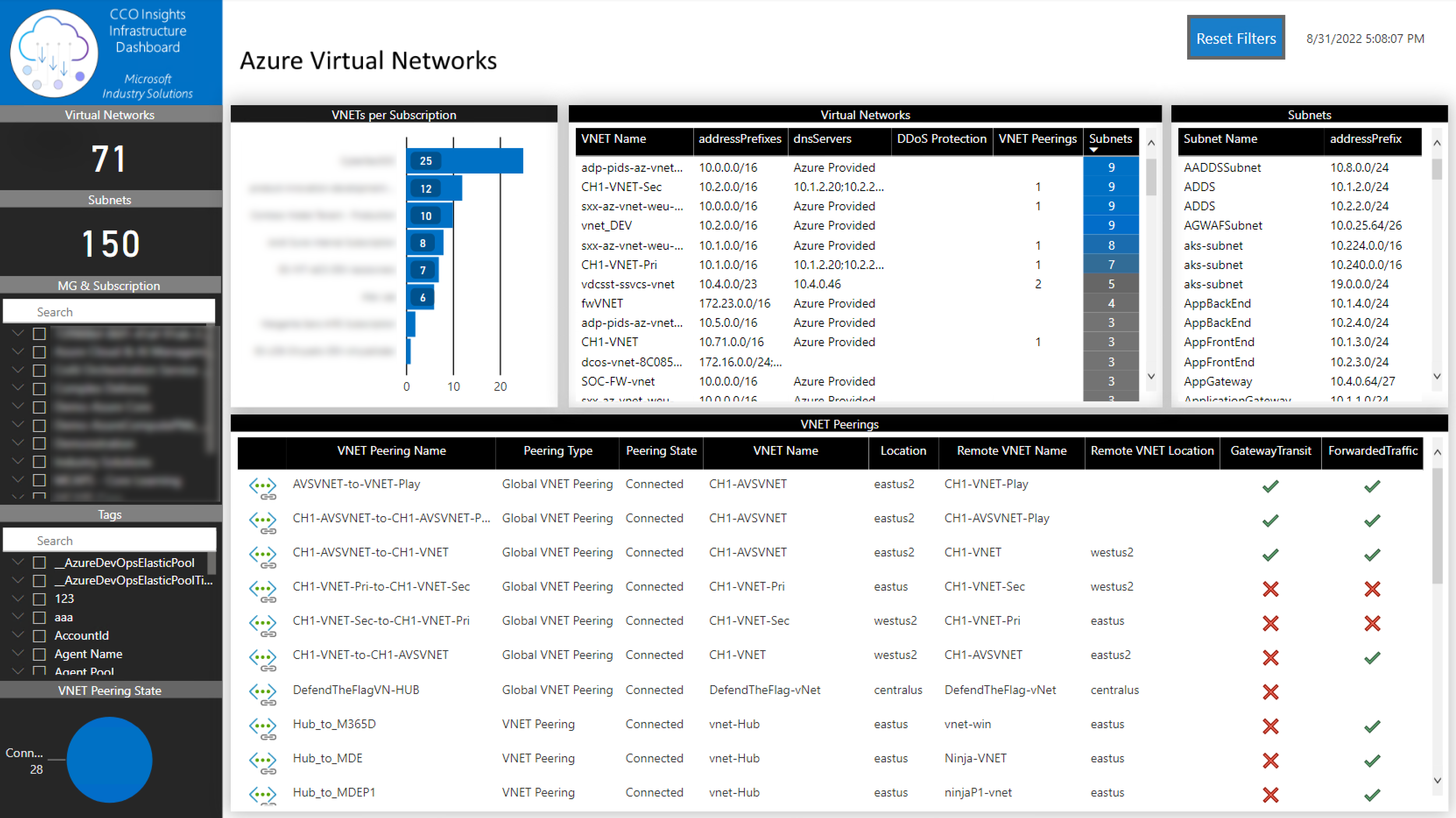Click GatewayTransit red X for CH1-VNET-Pri-to-CH1-VNET-Sec

[1270, 589]
